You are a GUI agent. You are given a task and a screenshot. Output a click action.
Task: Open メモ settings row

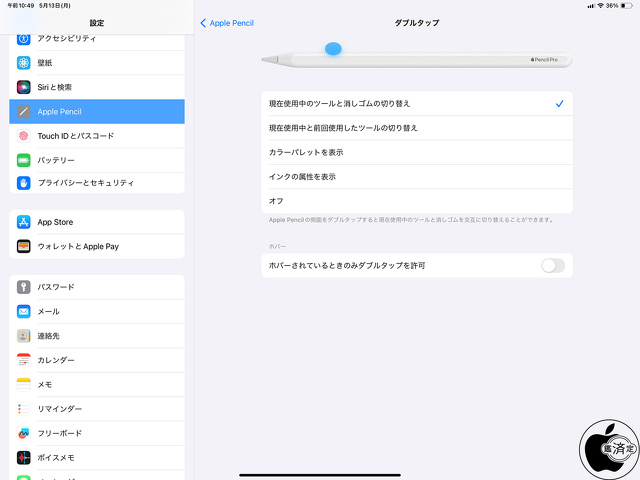coord(97,384)
